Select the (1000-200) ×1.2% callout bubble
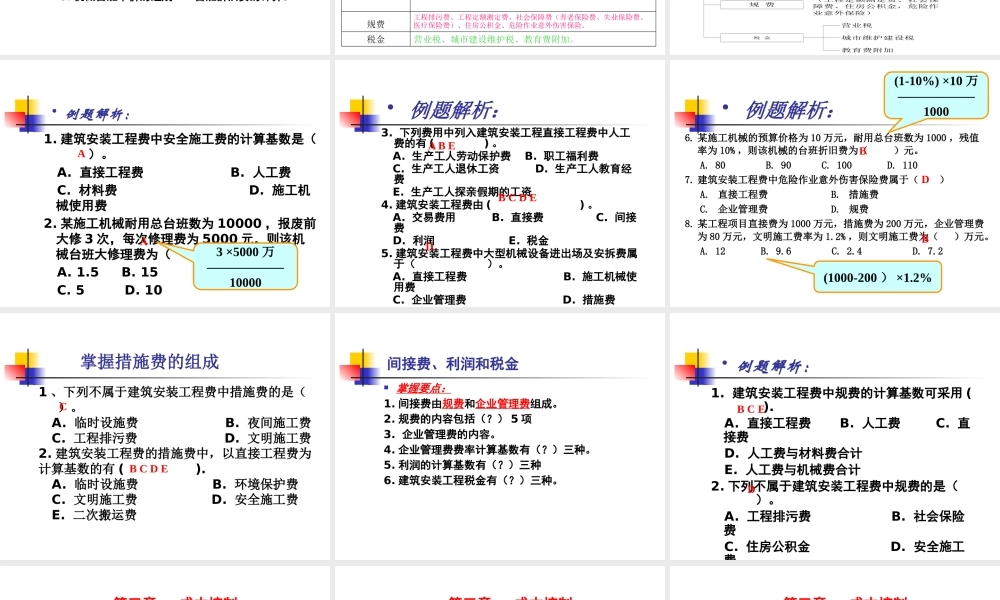The width and height of the screenshot is (1000, 600). 878,277
